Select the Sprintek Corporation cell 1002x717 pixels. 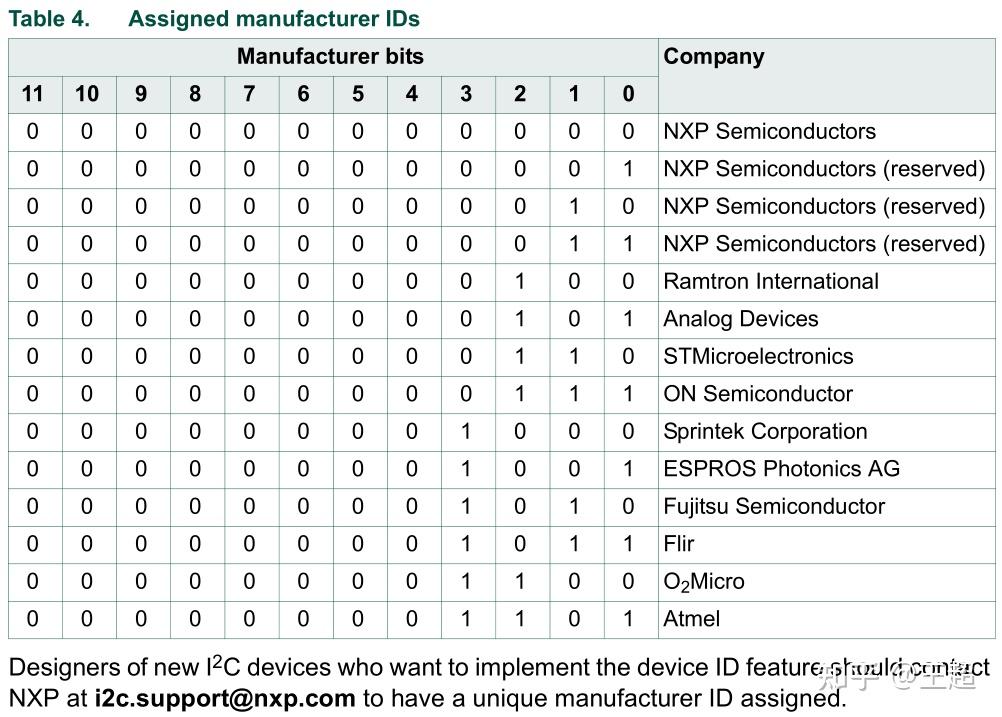pos(765,432)
